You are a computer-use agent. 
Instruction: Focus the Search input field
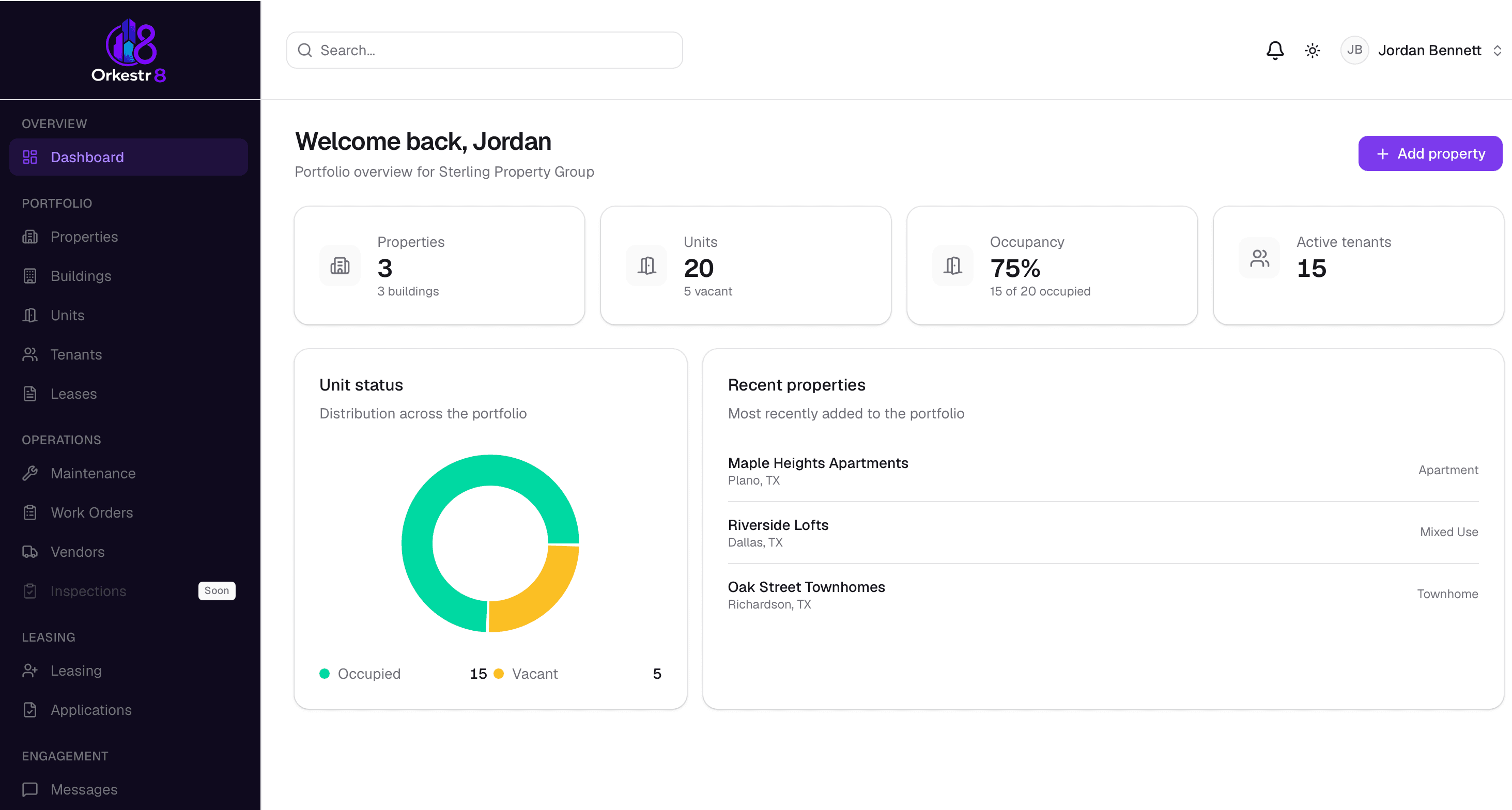(x=485, y=51)
